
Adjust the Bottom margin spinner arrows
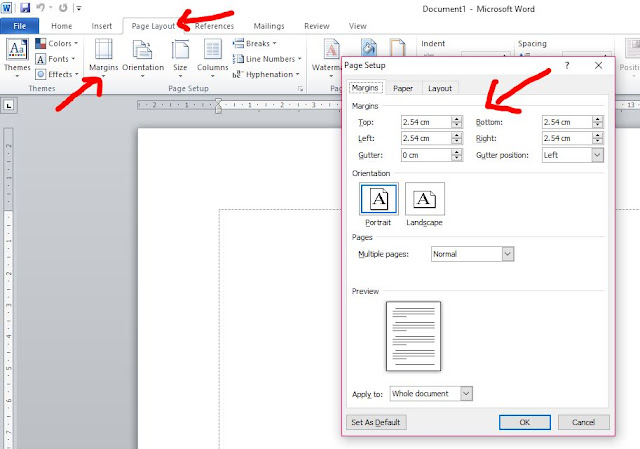tap(598, 122)
